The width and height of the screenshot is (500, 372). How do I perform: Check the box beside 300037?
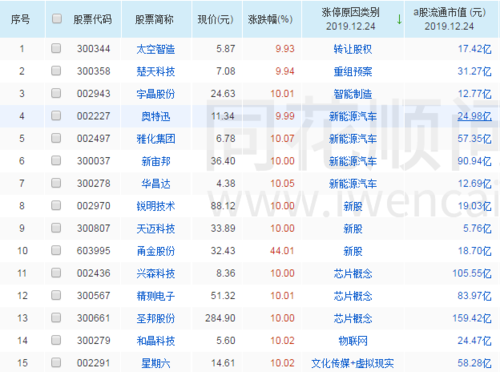(x=56, y=161)
